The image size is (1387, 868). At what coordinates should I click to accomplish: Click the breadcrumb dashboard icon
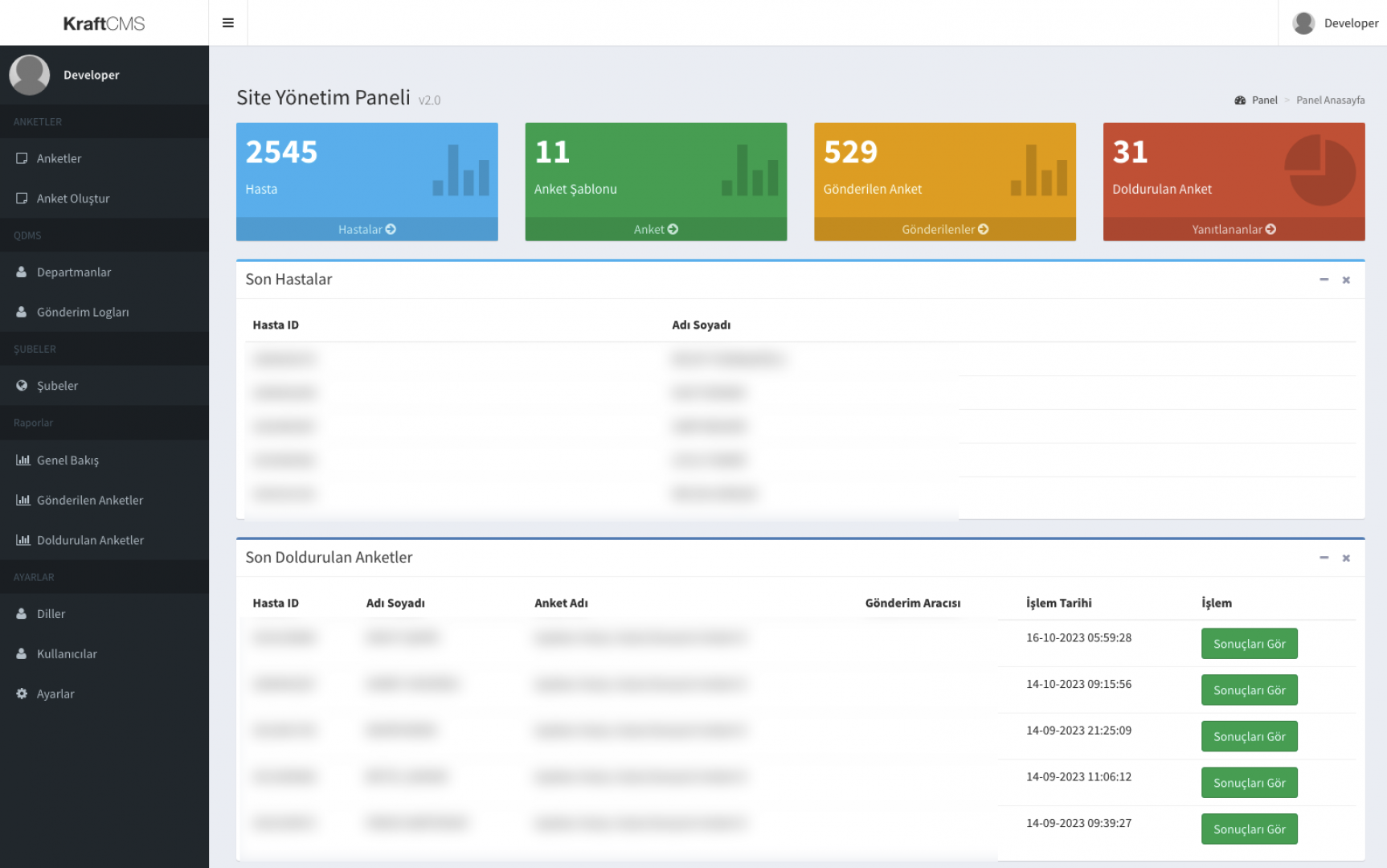(x=1240, y=100)
